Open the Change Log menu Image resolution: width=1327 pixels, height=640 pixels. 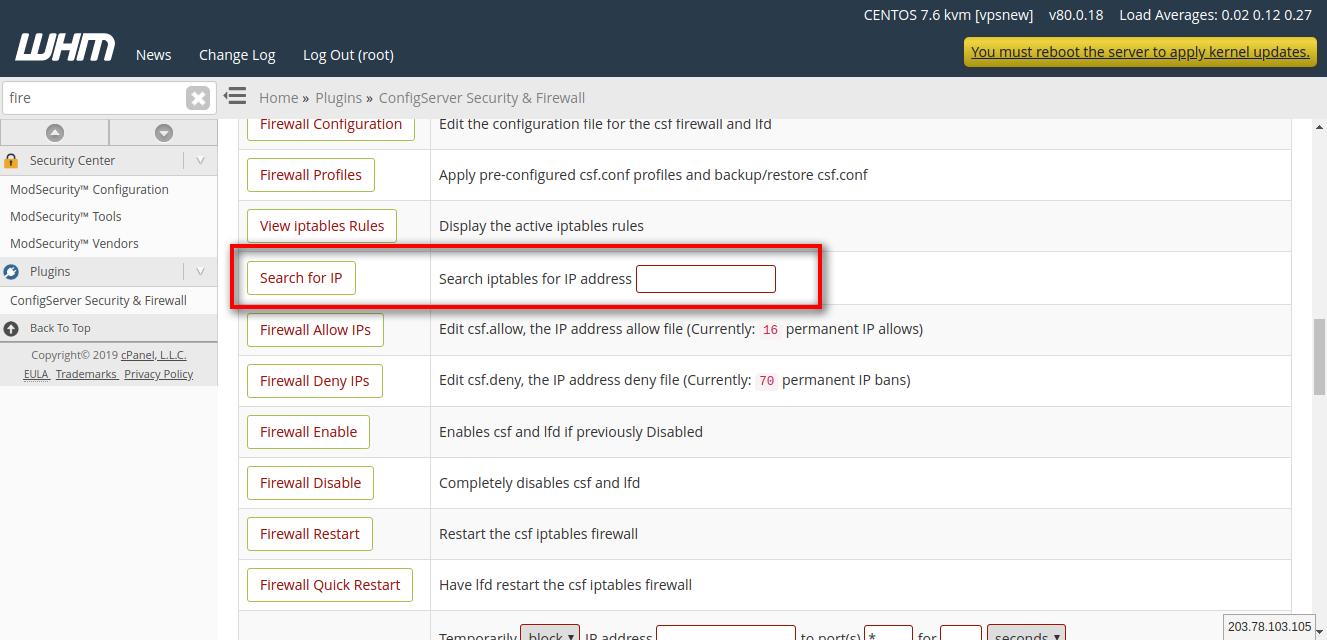click(236, 55)
